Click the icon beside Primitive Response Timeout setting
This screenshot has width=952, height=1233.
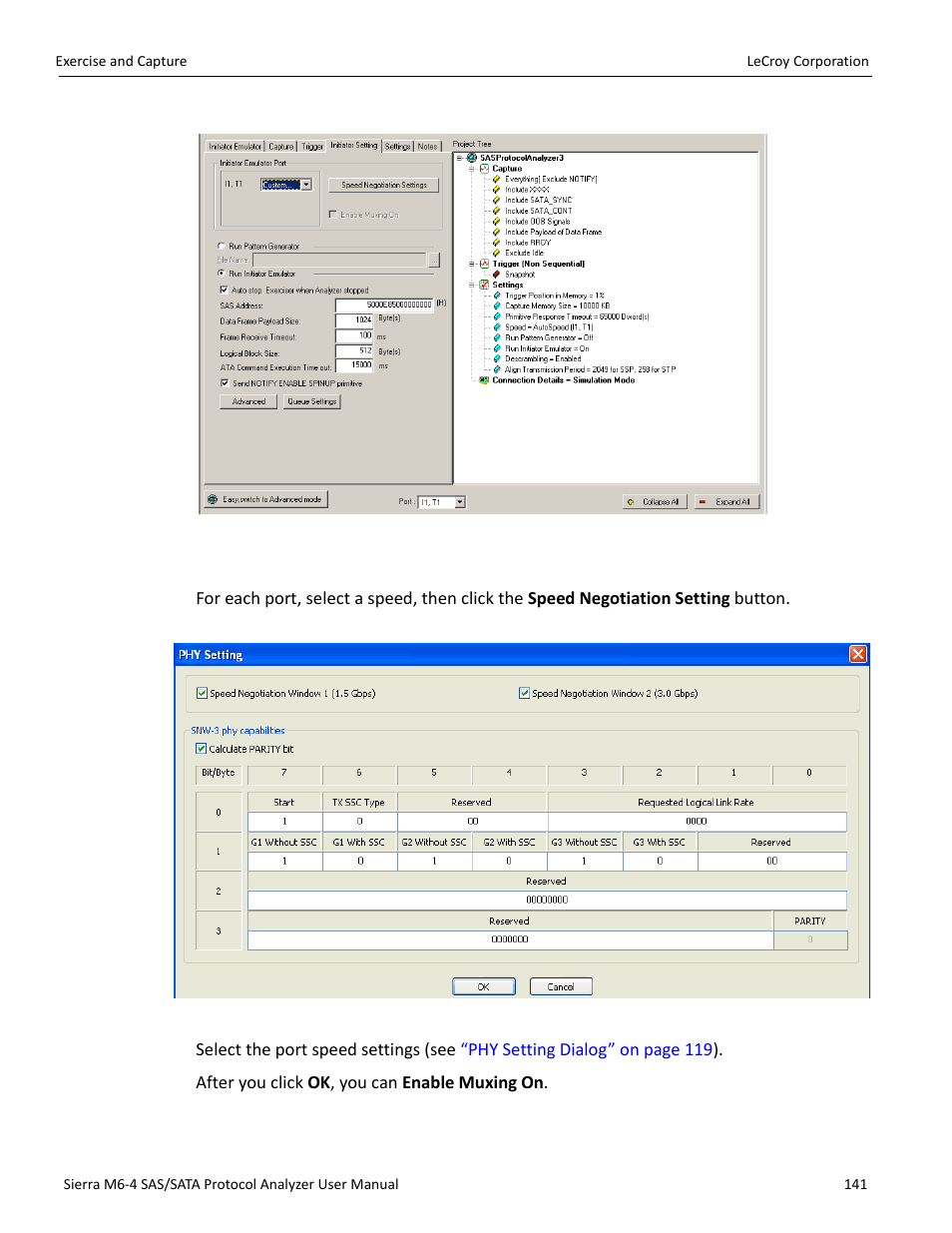pos(497,316)
